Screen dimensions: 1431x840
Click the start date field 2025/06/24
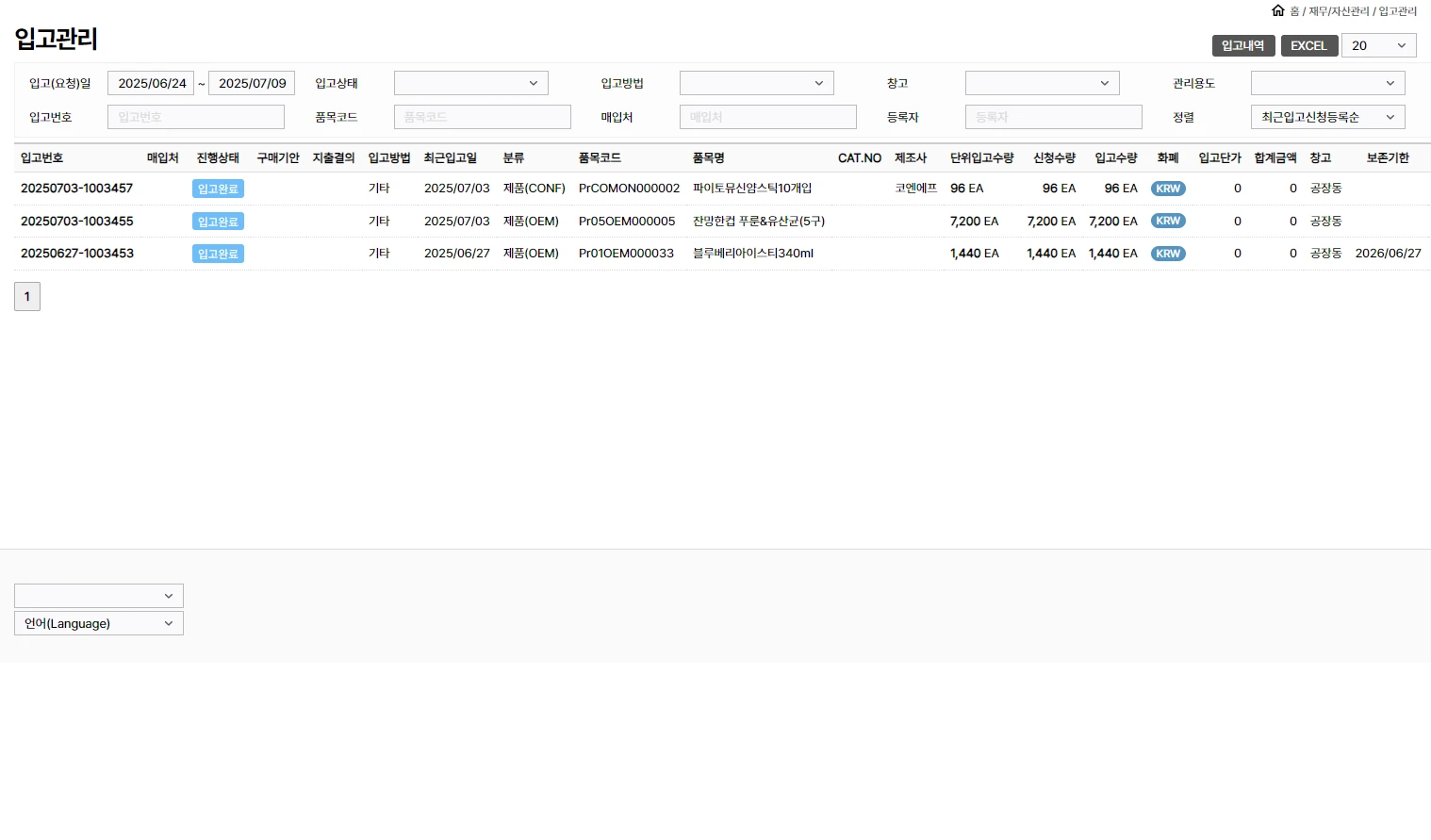(x=151, y=83)
